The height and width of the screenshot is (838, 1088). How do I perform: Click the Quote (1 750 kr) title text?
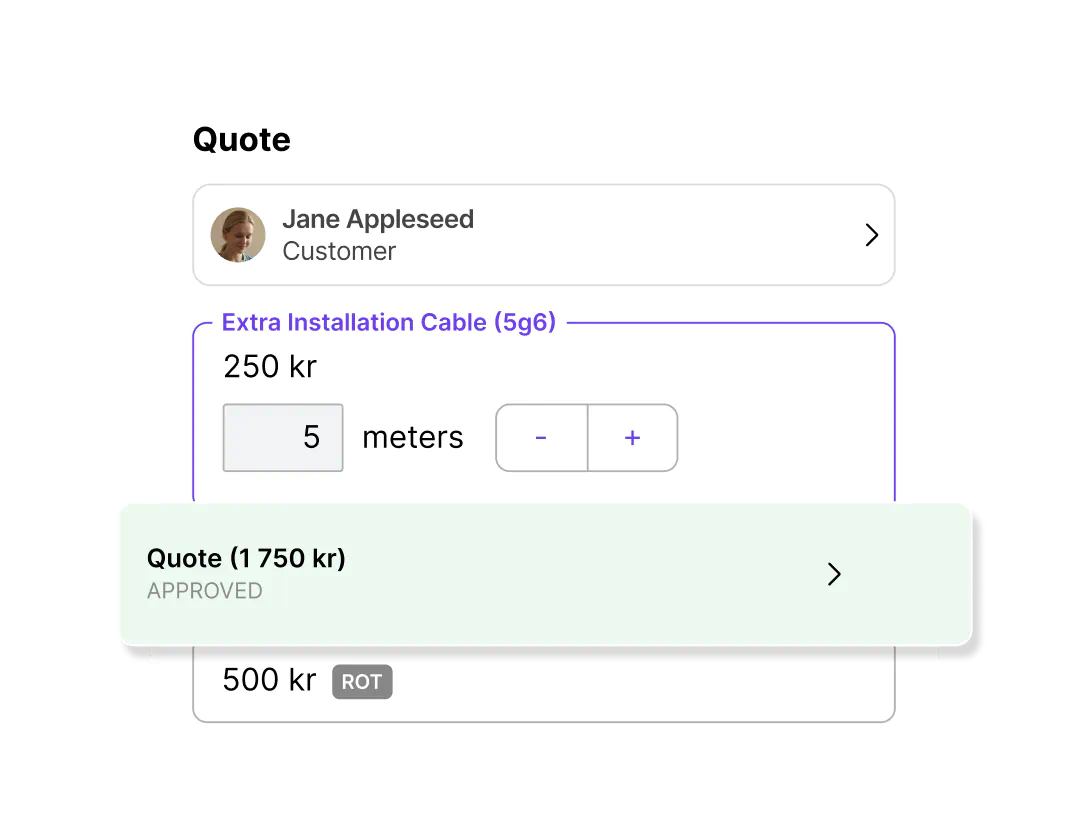[x=246, y=558]
